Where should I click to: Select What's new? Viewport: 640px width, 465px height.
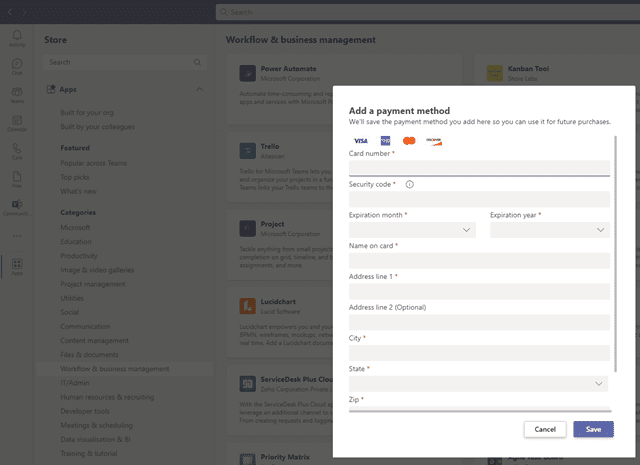coord(78,191)
